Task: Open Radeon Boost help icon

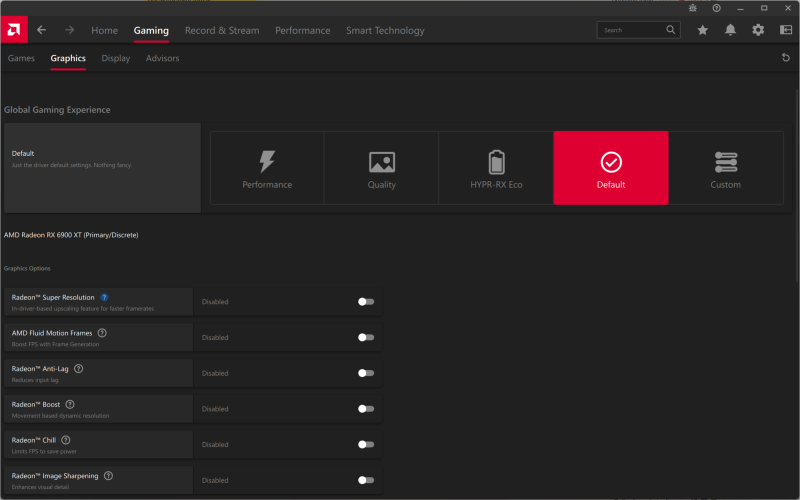Action: pos(70,405)
